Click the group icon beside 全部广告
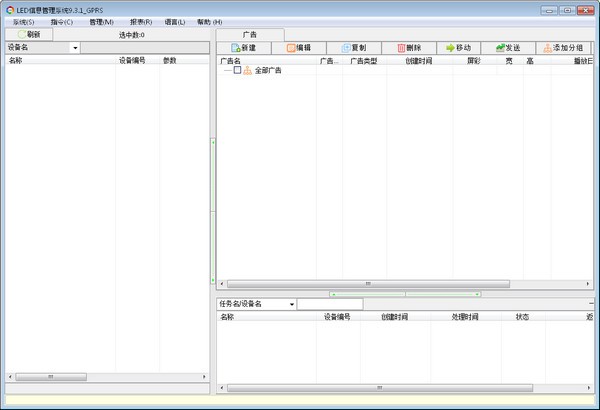600x410 pixels. (248, 70)
